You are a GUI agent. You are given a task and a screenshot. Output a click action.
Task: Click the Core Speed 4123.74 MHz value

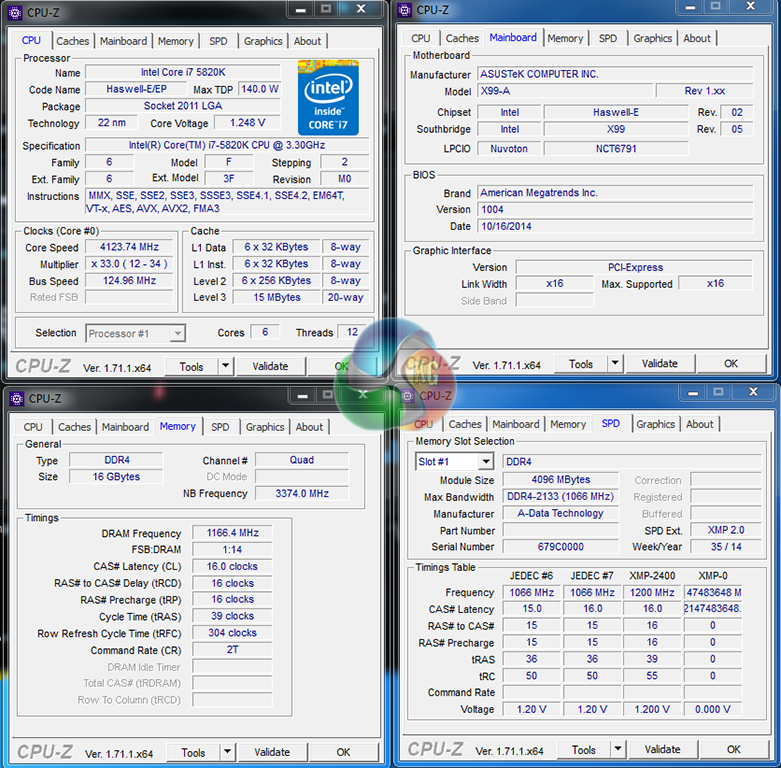click(x=129, y=247)
